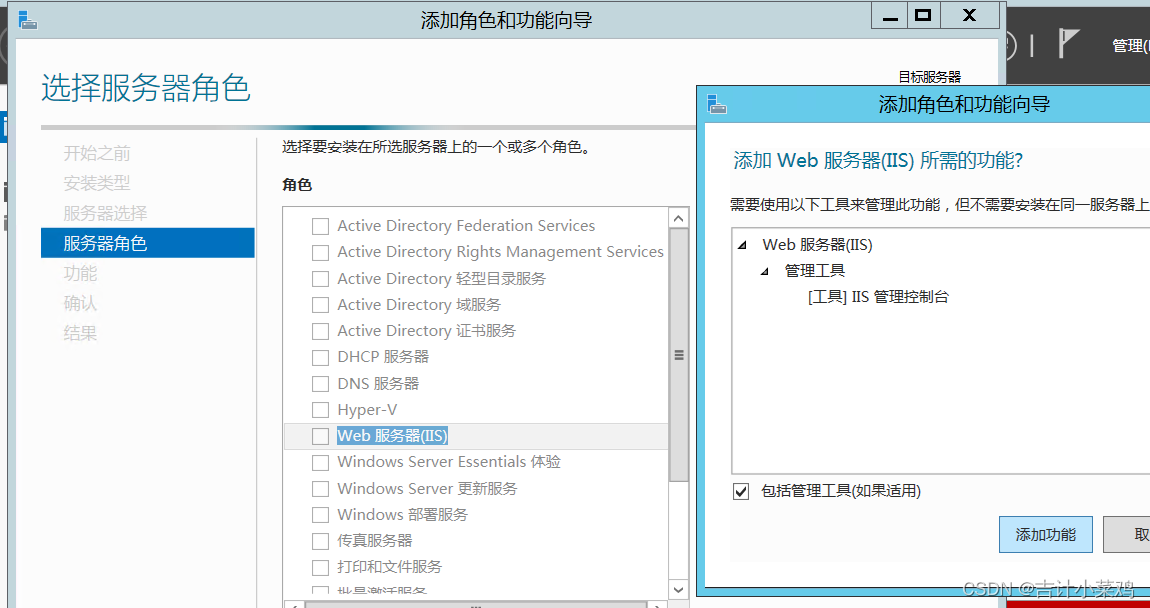Check Windows Server 更新服务 checkbox
Viewport: 1150px width, 608px height.
[x=321, y=489]
